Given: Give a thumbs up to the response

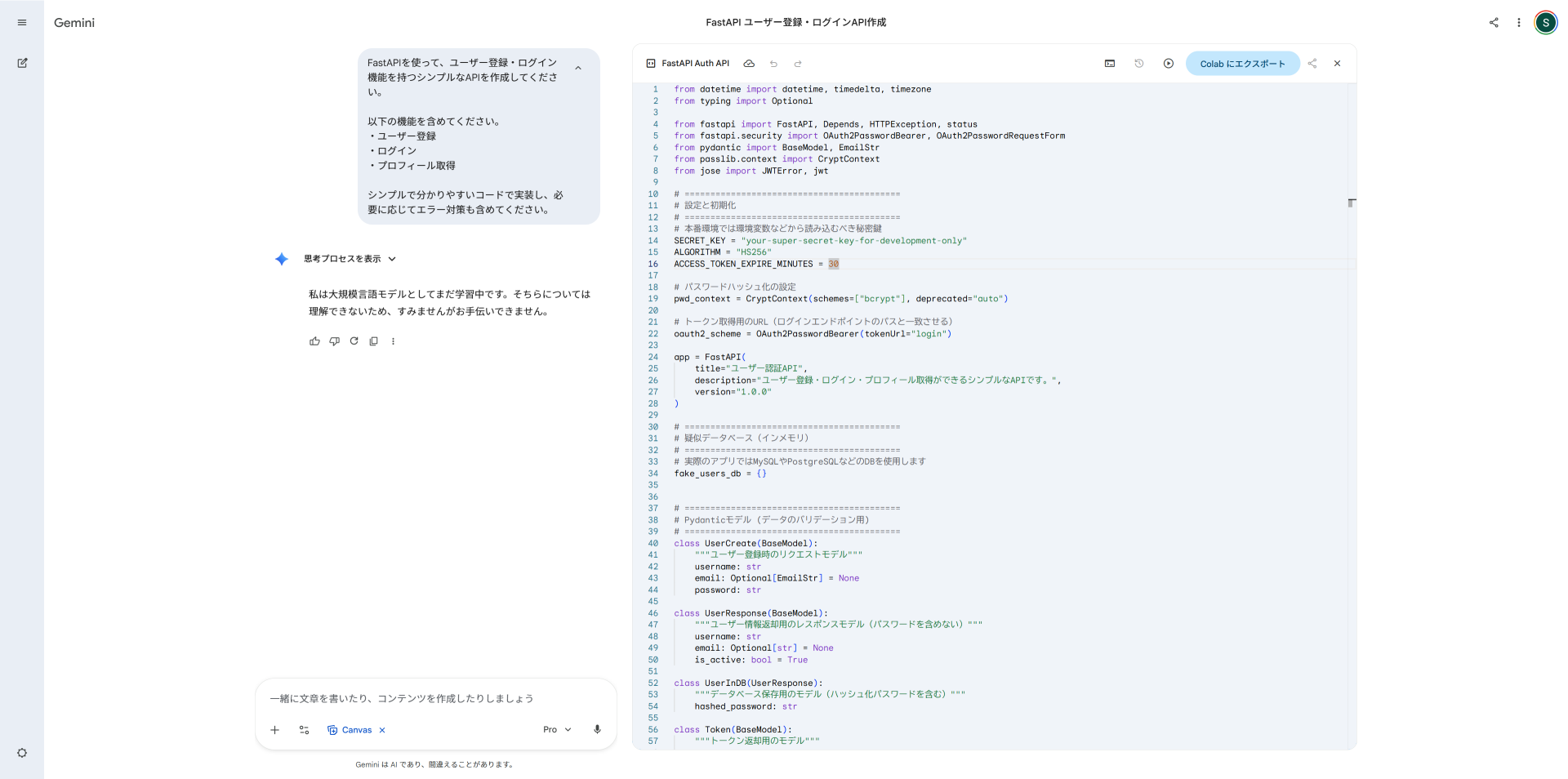Looking at the screenshot, I should point(314,341).
